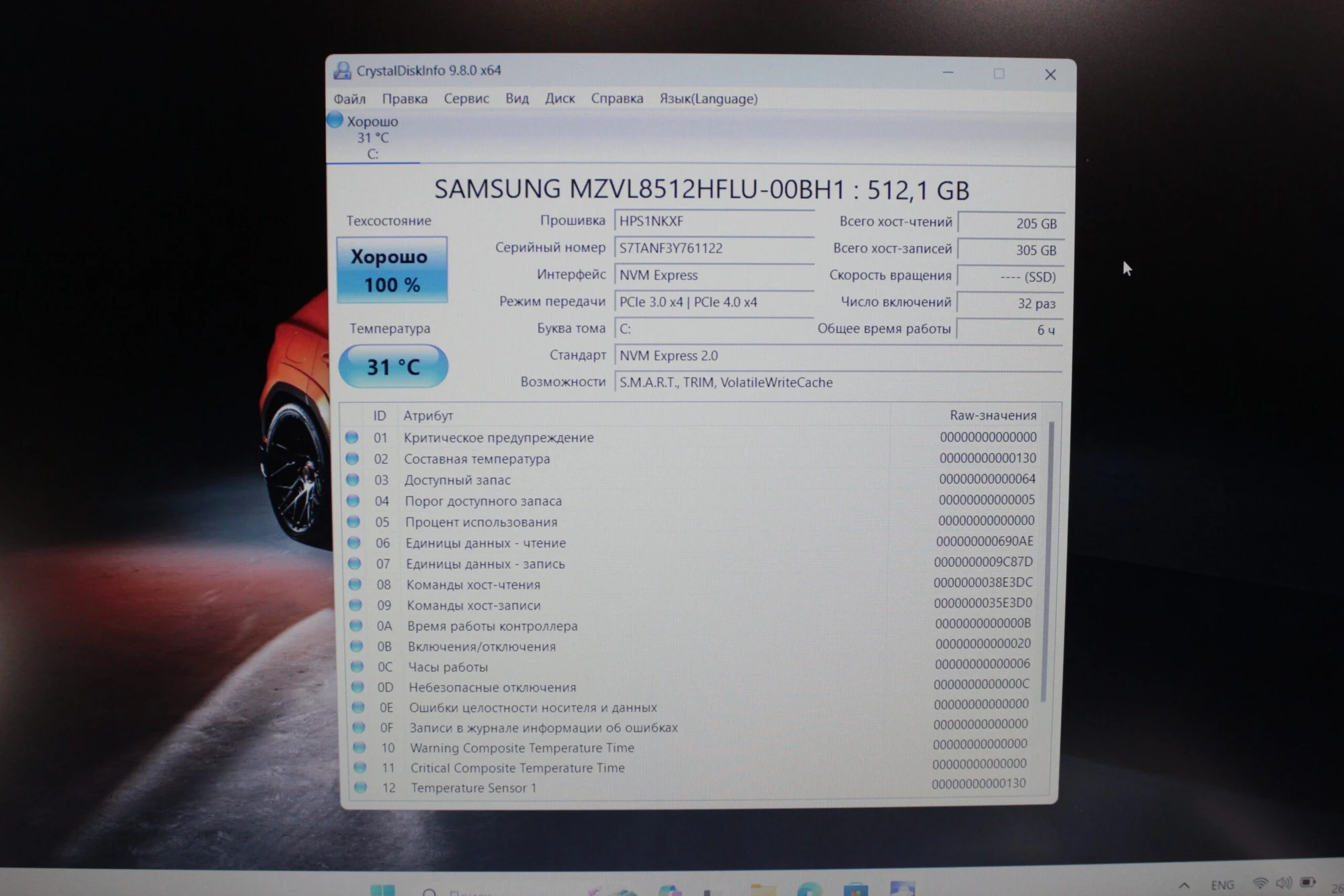Click the status dot for Часы работы

tap(357, 666)
